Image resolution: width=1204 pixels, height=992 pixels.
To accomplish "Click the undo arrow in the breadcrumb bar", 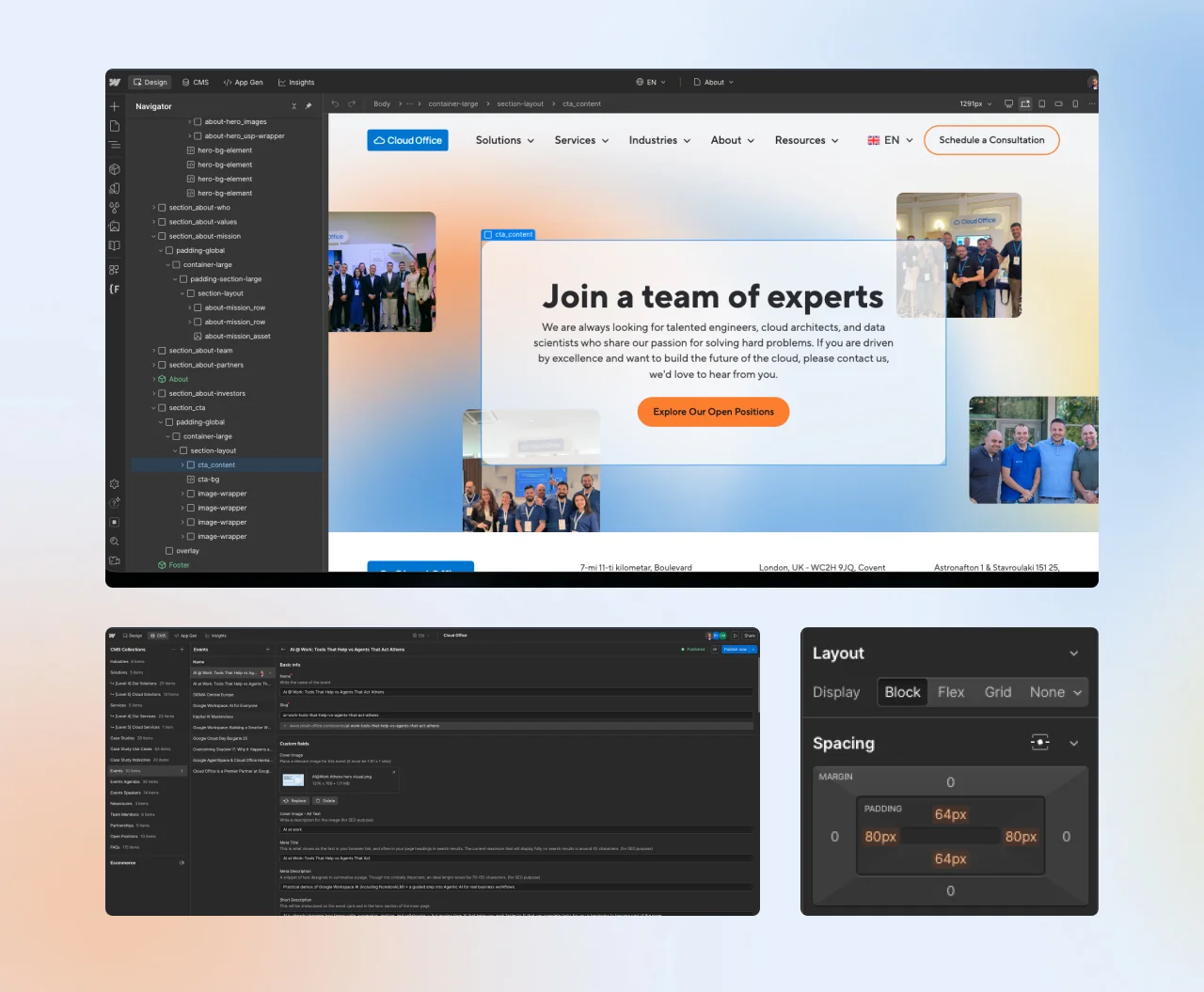I will (335, 103).
